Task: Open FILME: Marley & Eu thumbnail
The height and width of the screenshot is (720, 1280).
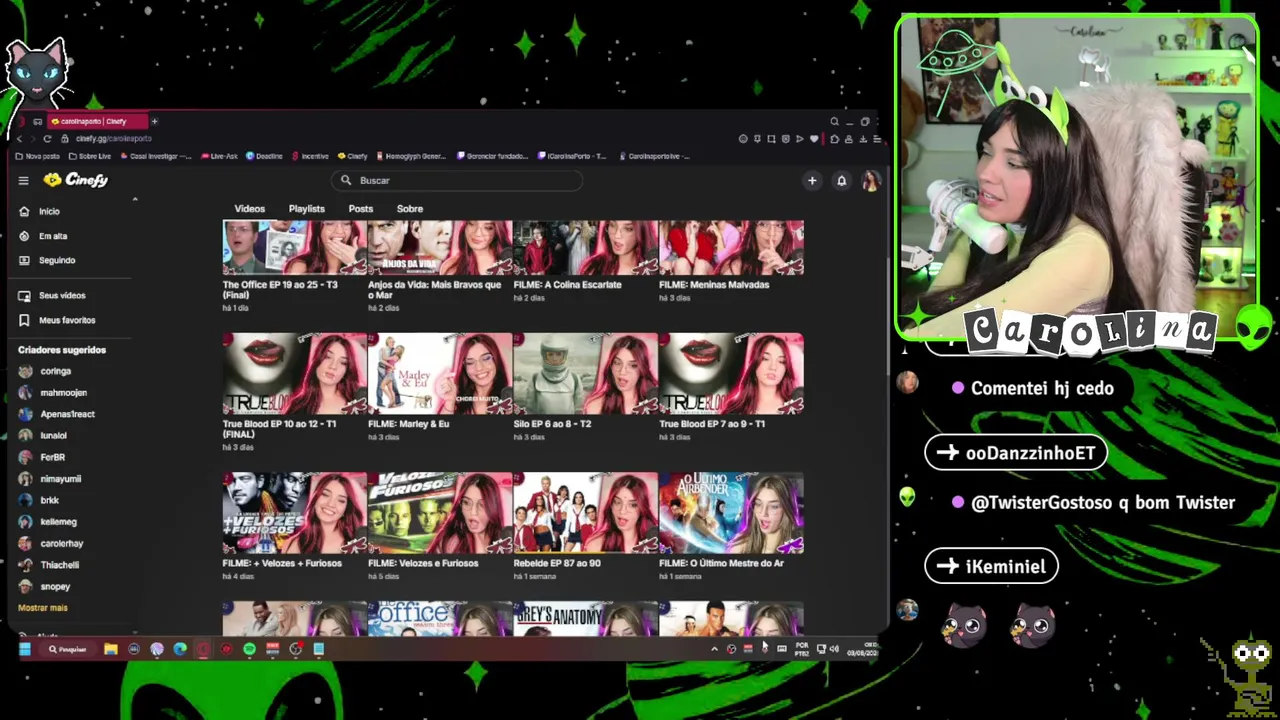Action: point(440,374)
